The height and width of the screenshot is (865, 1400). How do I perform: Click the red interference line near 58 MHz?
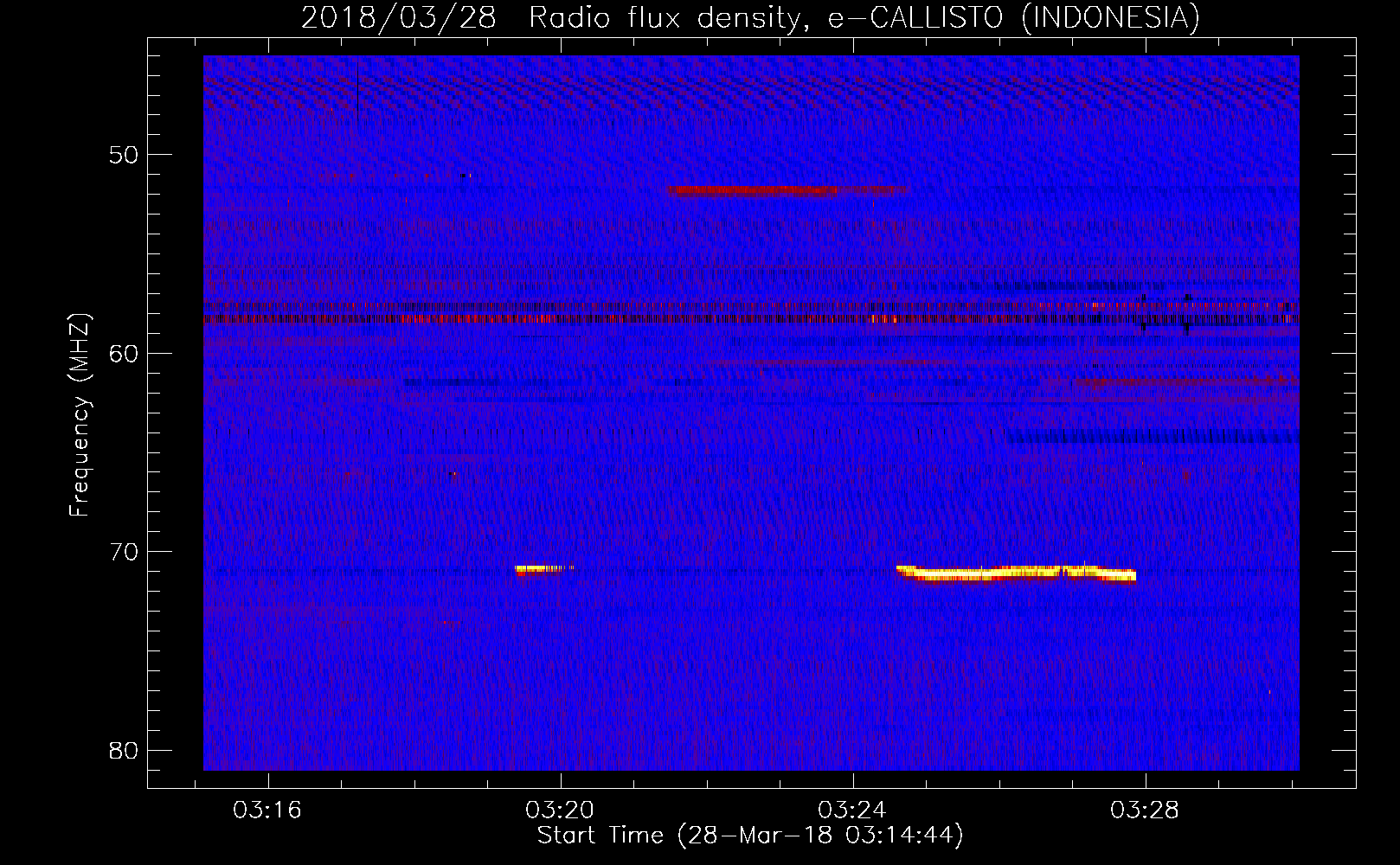click(x=751, y=319)
